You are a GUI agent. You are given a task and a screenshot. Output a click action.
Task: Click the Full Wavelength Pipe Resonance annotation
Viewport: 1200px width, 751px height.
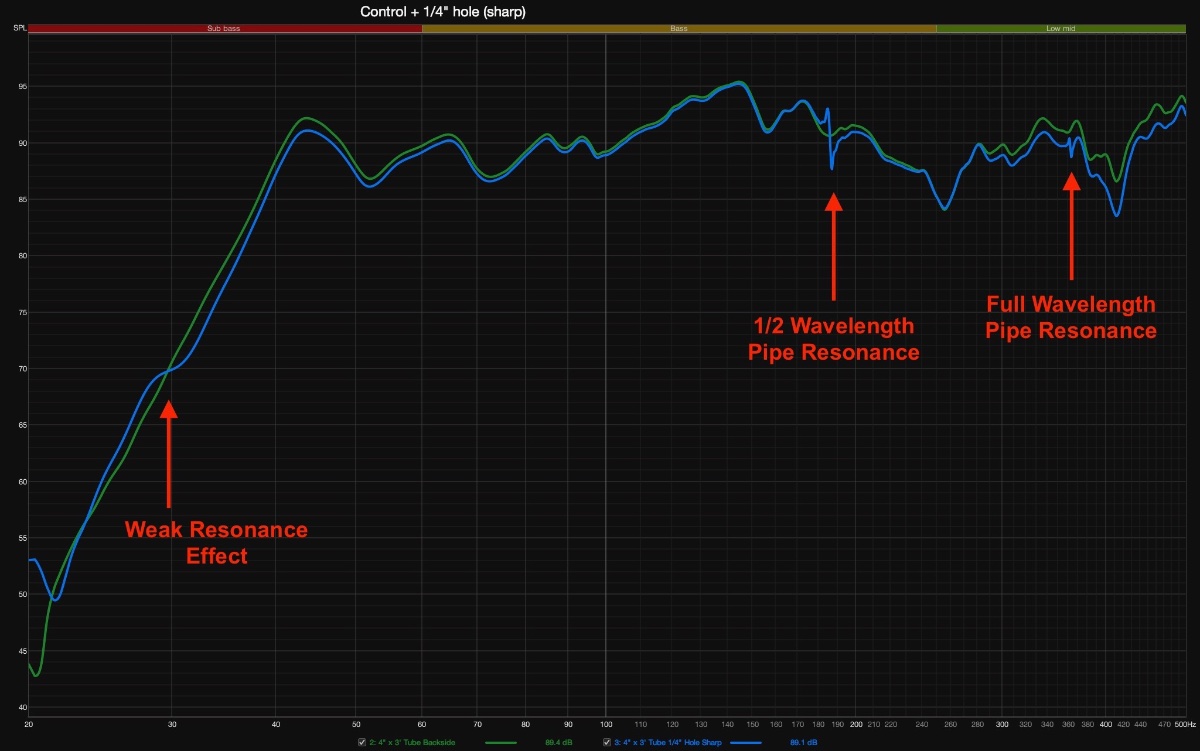click(1071, 317)
